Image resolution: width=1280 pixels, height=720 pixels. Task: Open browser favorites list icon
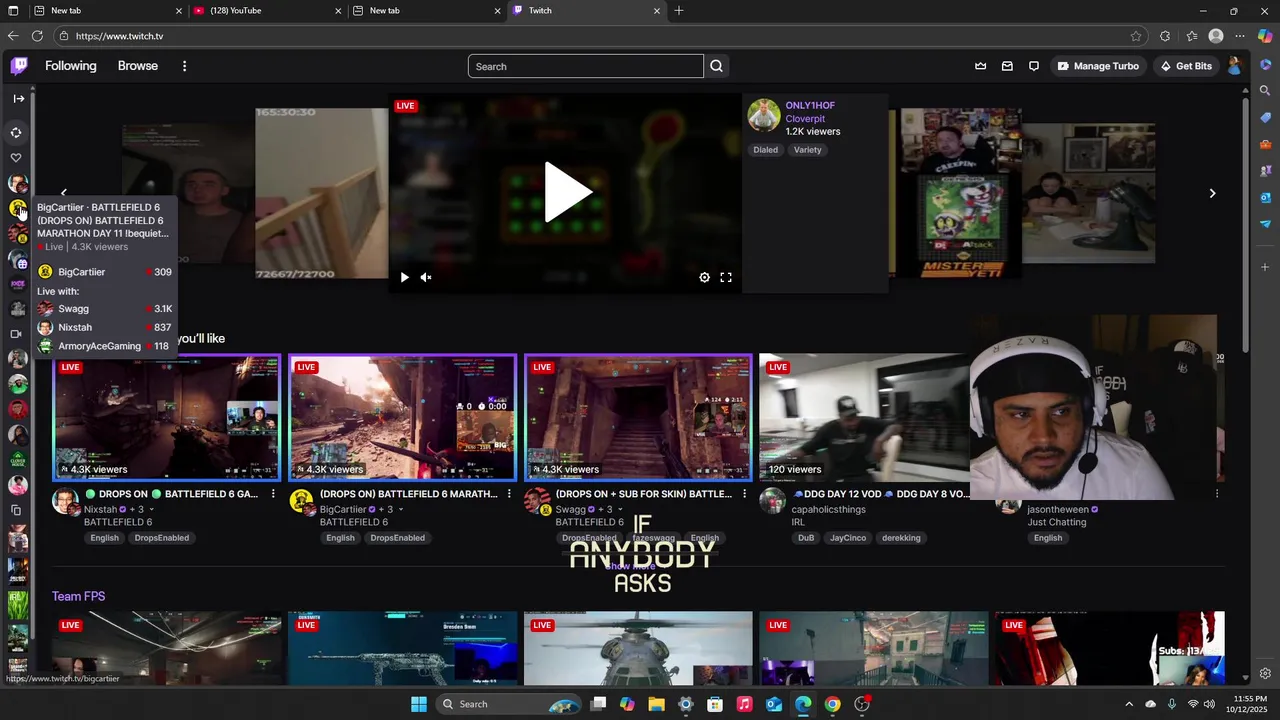click(x=1192, y=36)
